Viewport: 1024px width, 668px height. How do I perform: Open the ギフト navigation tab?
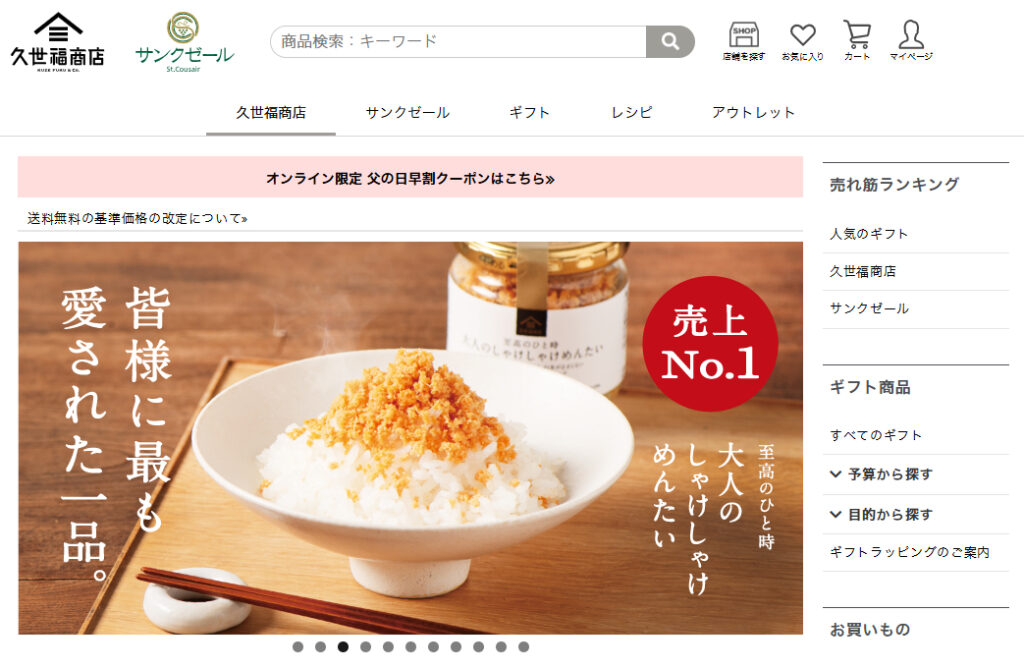tap(529, 112)
